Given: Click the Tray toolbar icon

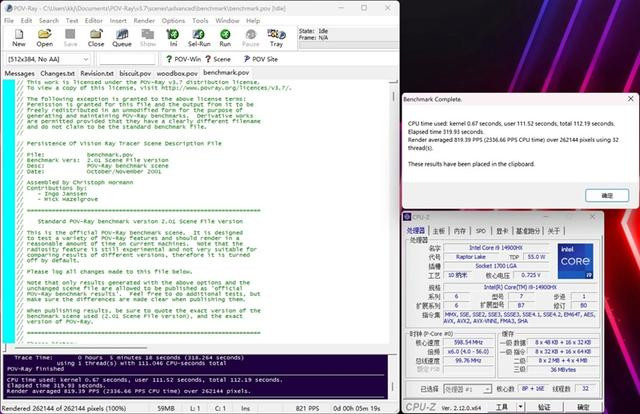Looking at the screenshot, I should pyautogui.click(x=276, y=38).
